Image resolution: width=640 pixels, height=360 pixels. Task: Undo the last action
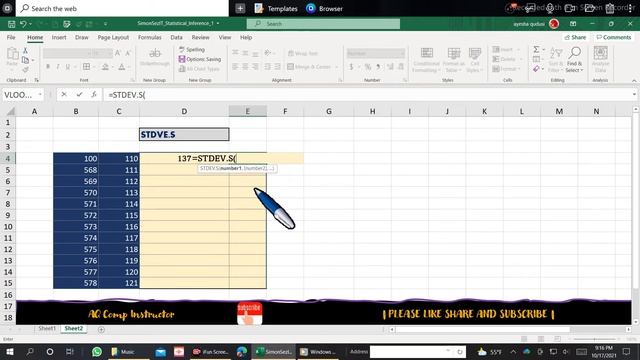click(23, 24)
